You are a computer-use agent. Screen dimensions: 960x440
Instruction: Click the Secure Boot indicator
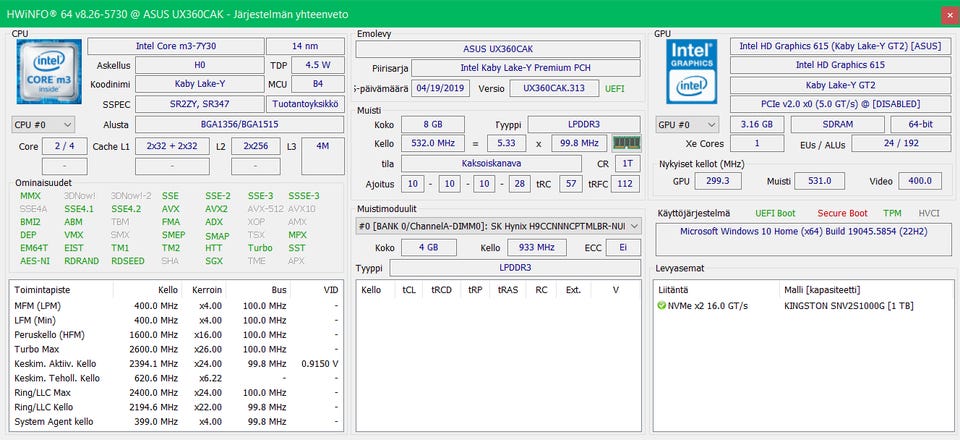[843, 213]
